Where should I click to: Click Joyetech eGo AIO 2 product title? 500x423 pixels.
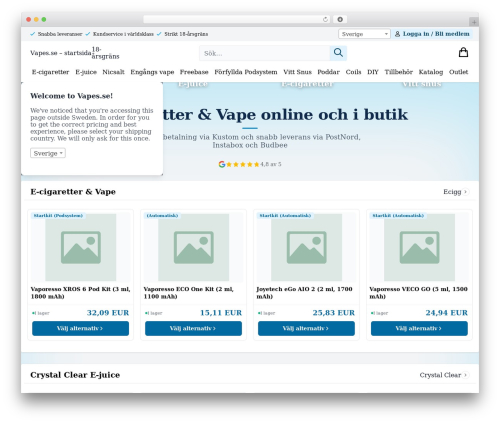click(x=304, y=293)
